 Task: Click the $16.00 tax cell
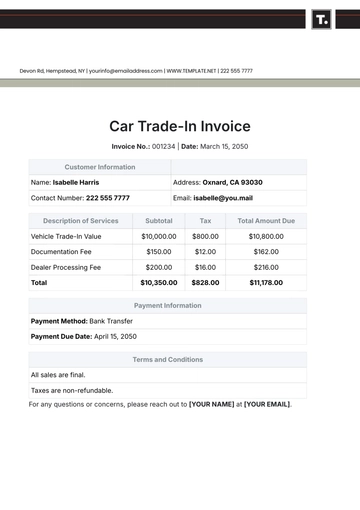pos(205,267)
